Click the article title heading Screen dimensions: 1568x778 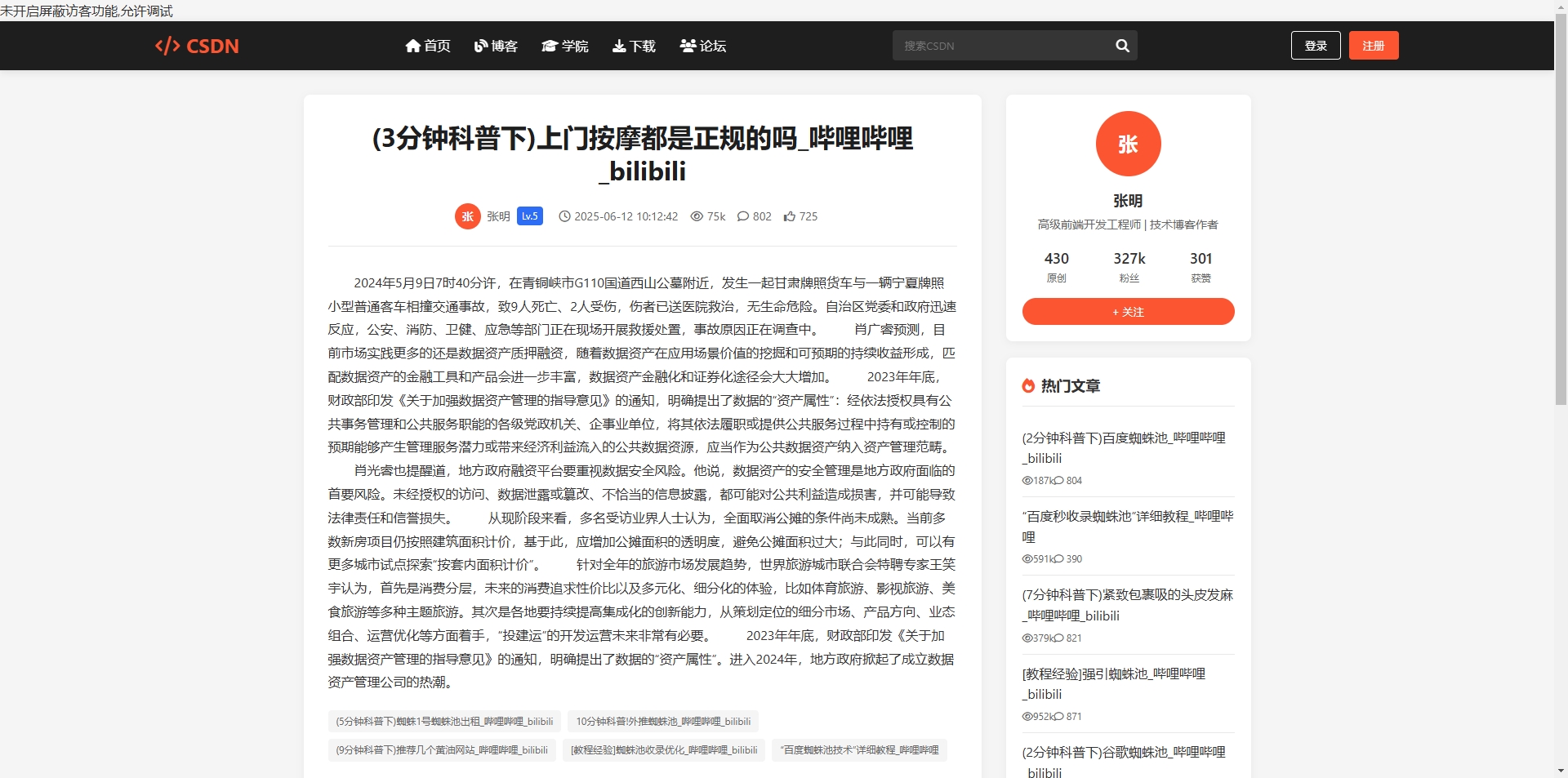(643, 154)
